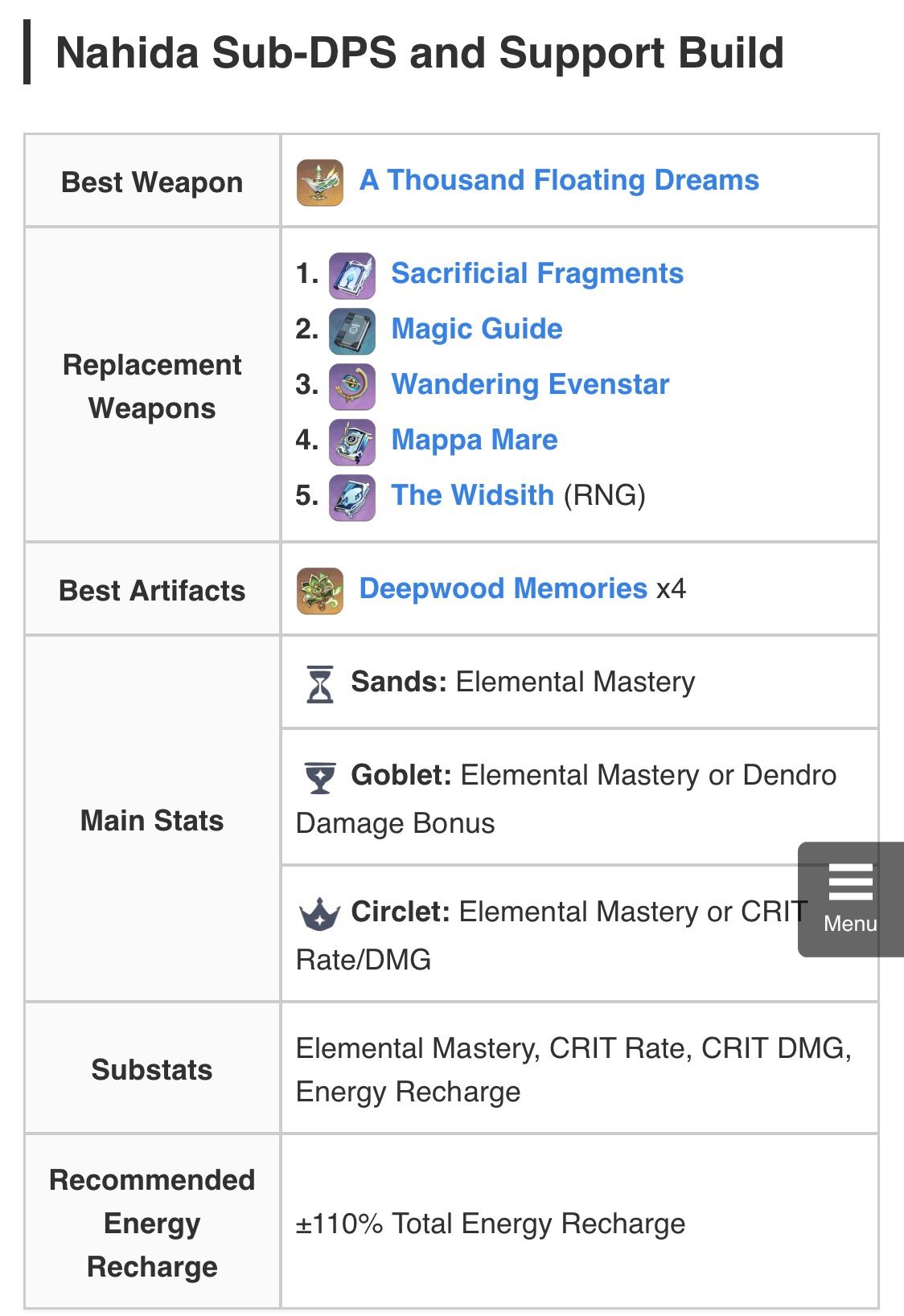Click the A Thousand Floating Dreams weapon icon
This screenshot has width=904, height=1316.
point(320,180)
